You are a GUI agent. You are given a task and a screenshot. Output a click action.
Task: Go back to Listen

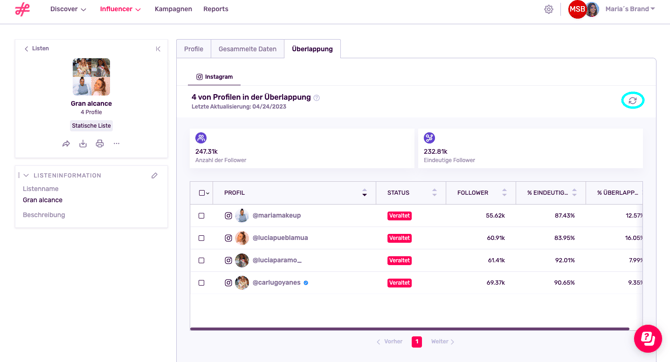point(36,49)
